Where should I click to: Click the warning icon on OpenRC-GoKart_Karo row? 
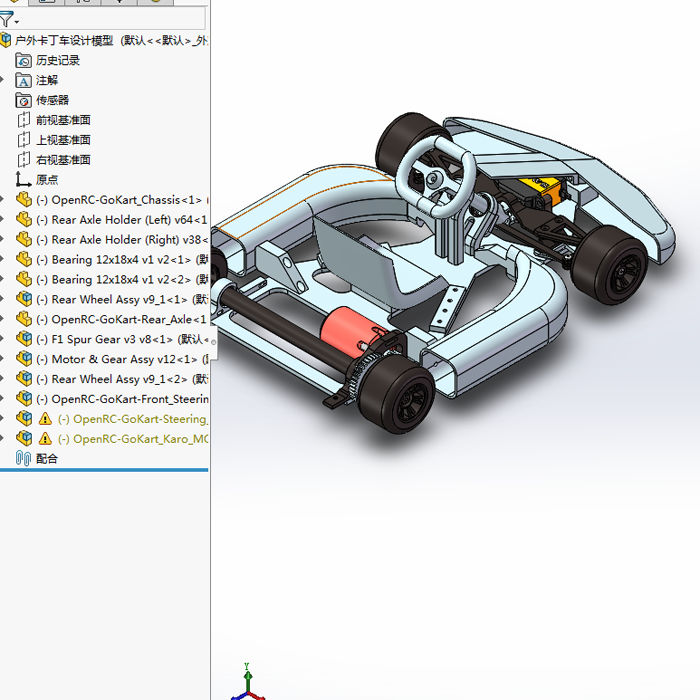(x=45, y=439)
